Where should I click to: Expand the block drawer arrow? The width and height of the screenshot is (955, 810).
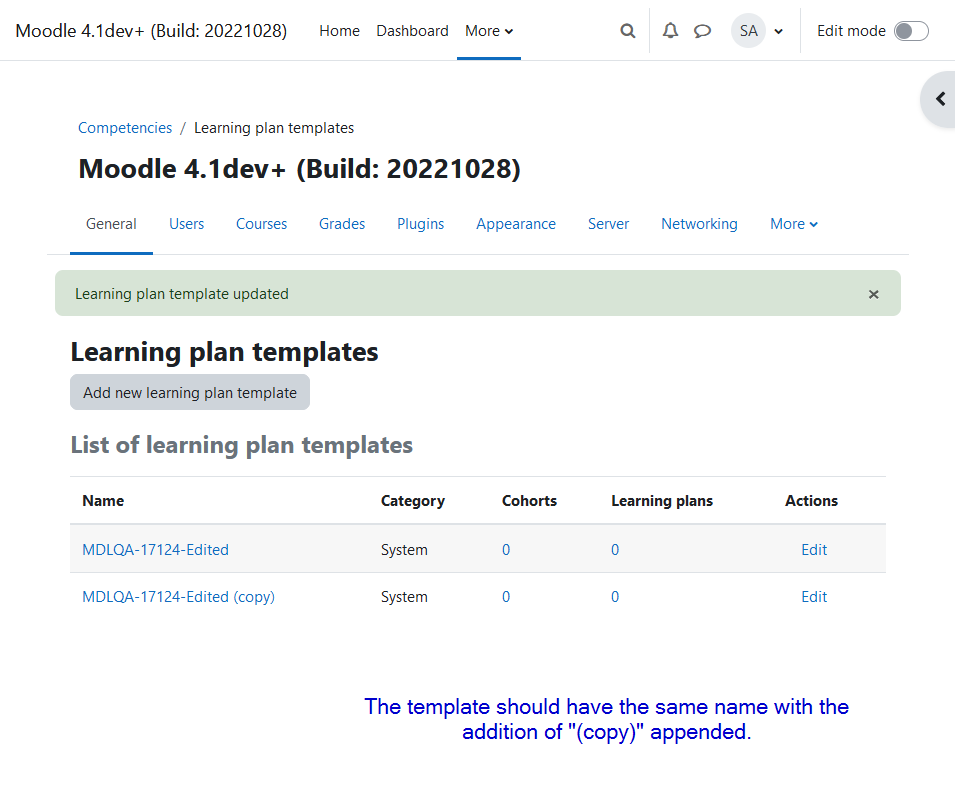point(940,99)
